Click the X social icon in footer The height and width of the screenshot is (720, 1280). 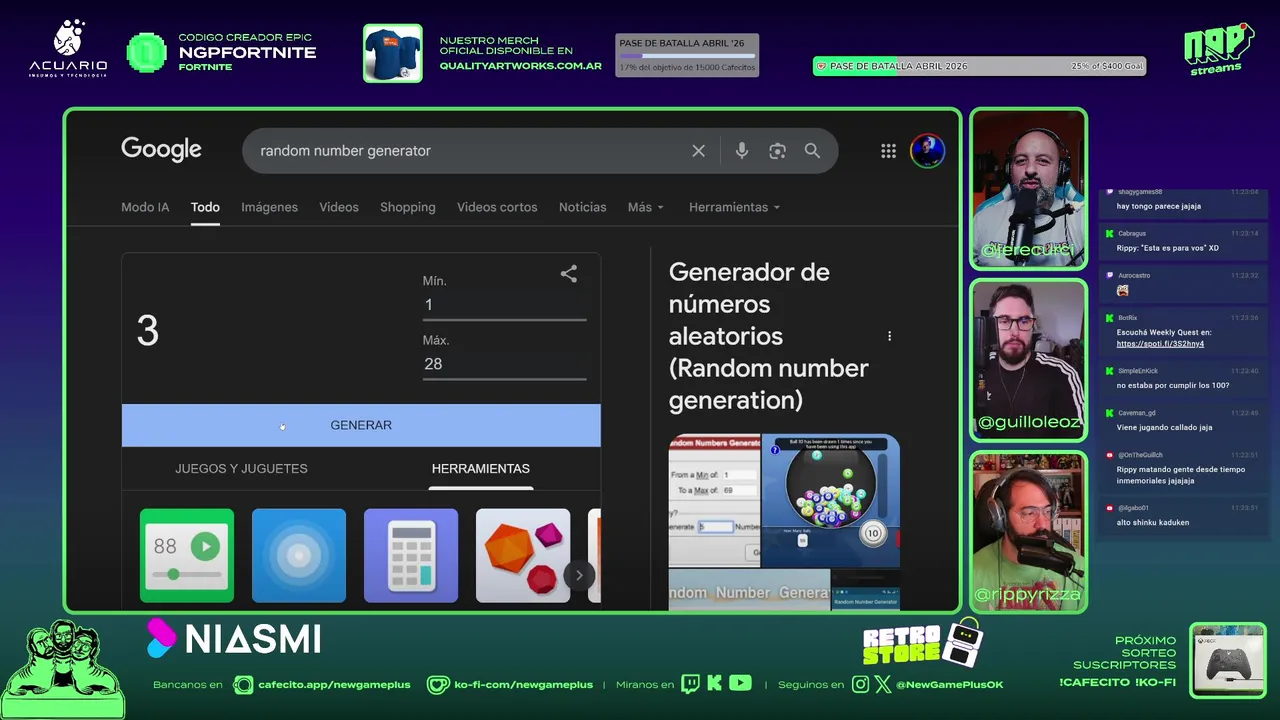click(883, 684)
